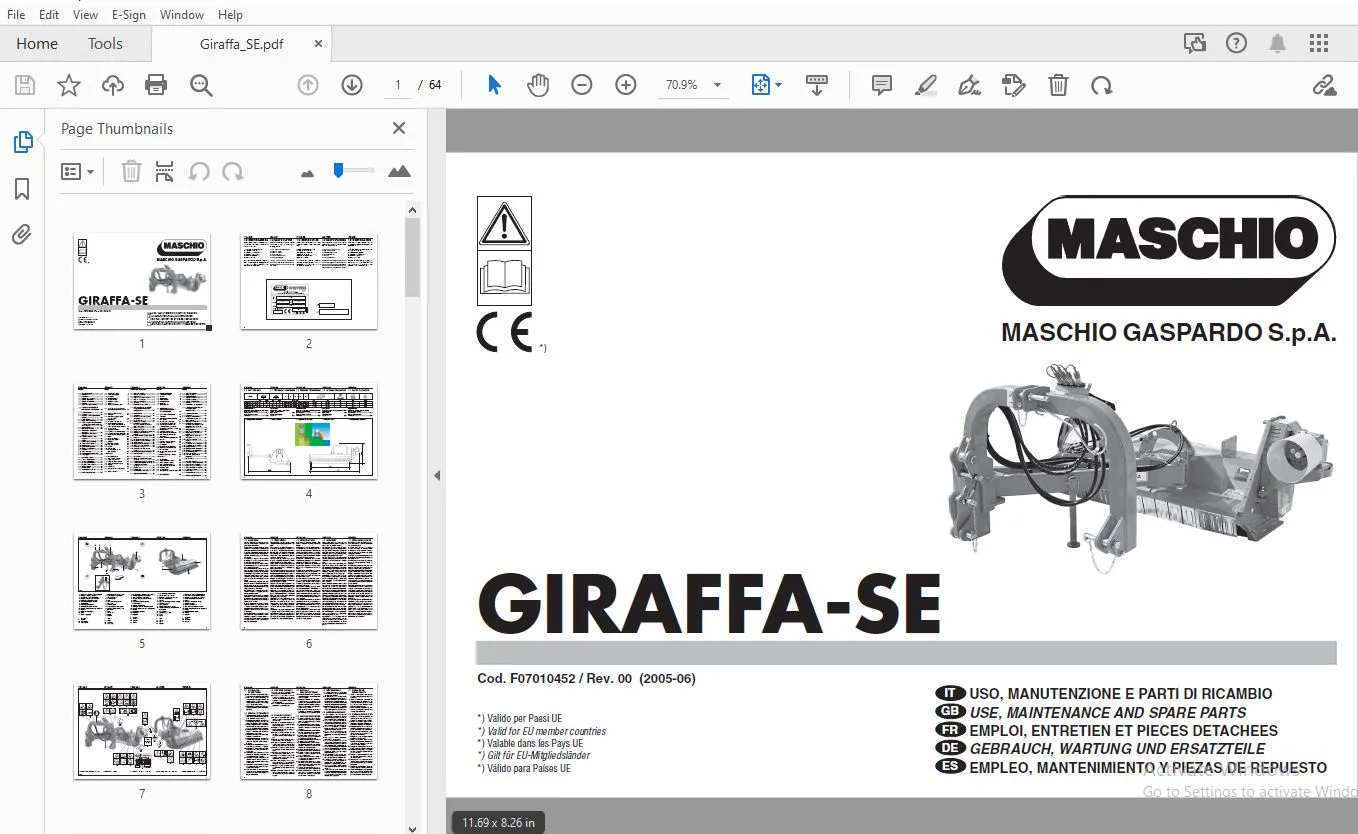Upload file to cloud icon
Viewport: 1358px width, 834px height.
coord(113,86)
